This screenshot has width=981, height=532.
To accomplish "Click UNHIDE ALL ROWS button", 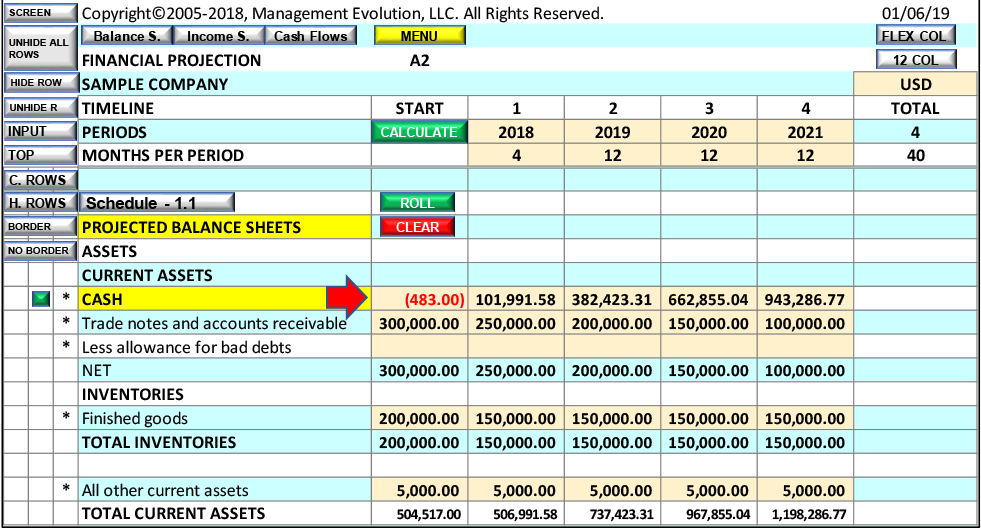I will [41, 48].
